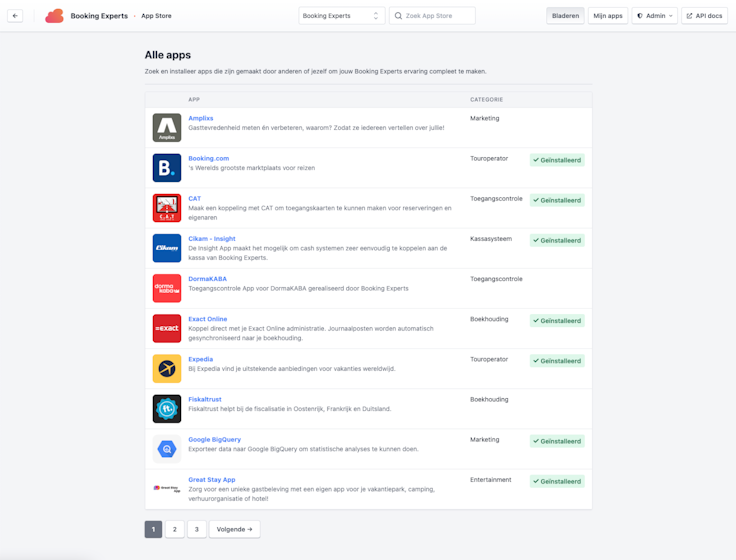Click Geïnstalleerd badge for Great Stay App
Screen dimensions: 736x560
point(557,481)
